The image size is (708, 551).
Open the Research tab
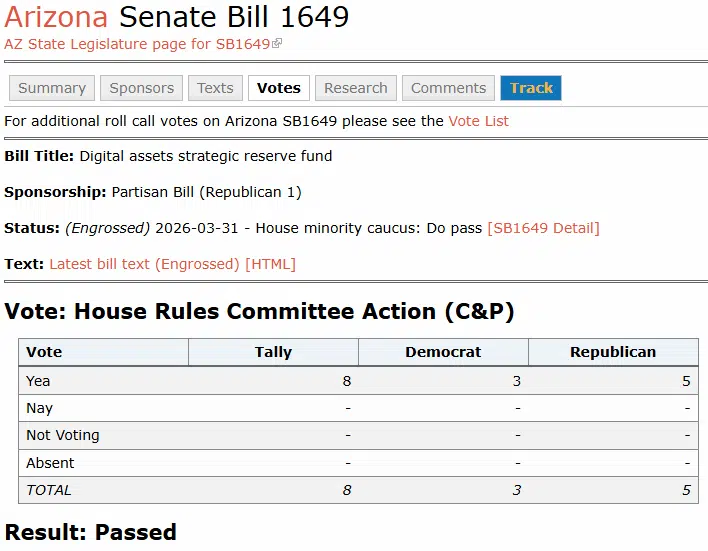pyautogui.click(x=356, y=88)
